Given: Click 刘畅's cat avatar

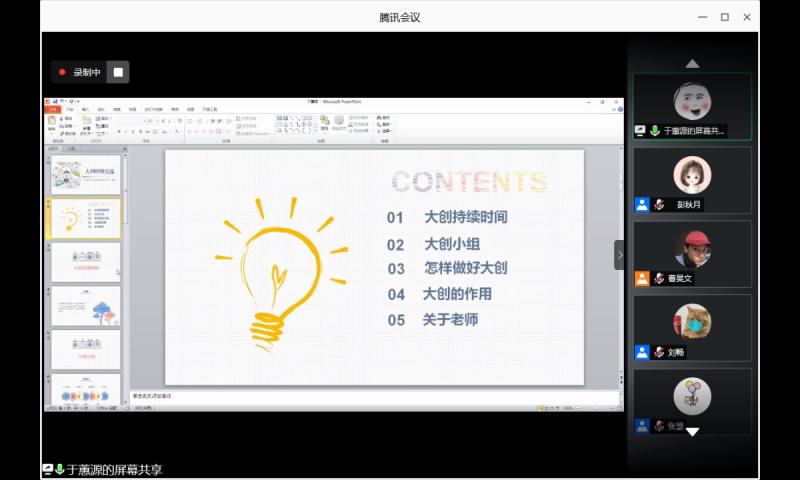Looking at the screenshot, I should (692, 322).
